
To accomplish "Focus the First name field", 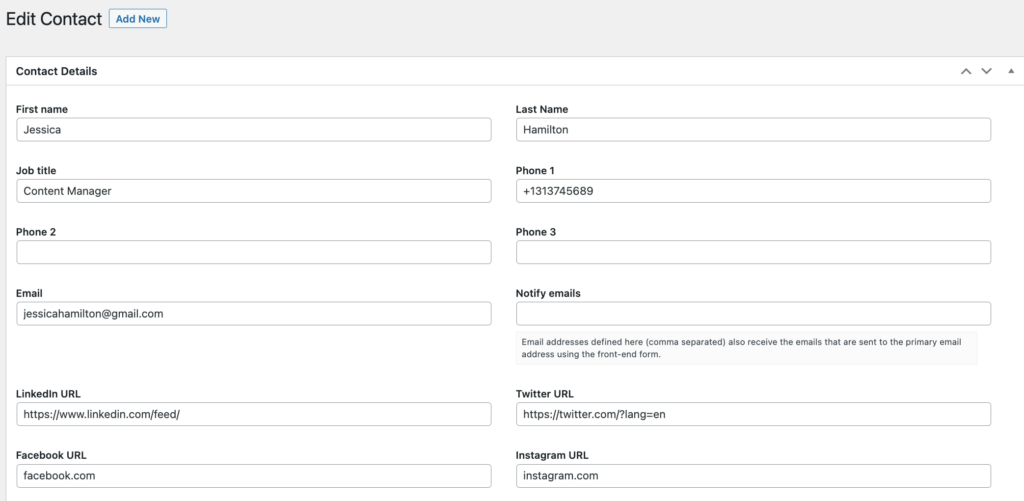I will (253, 129).
